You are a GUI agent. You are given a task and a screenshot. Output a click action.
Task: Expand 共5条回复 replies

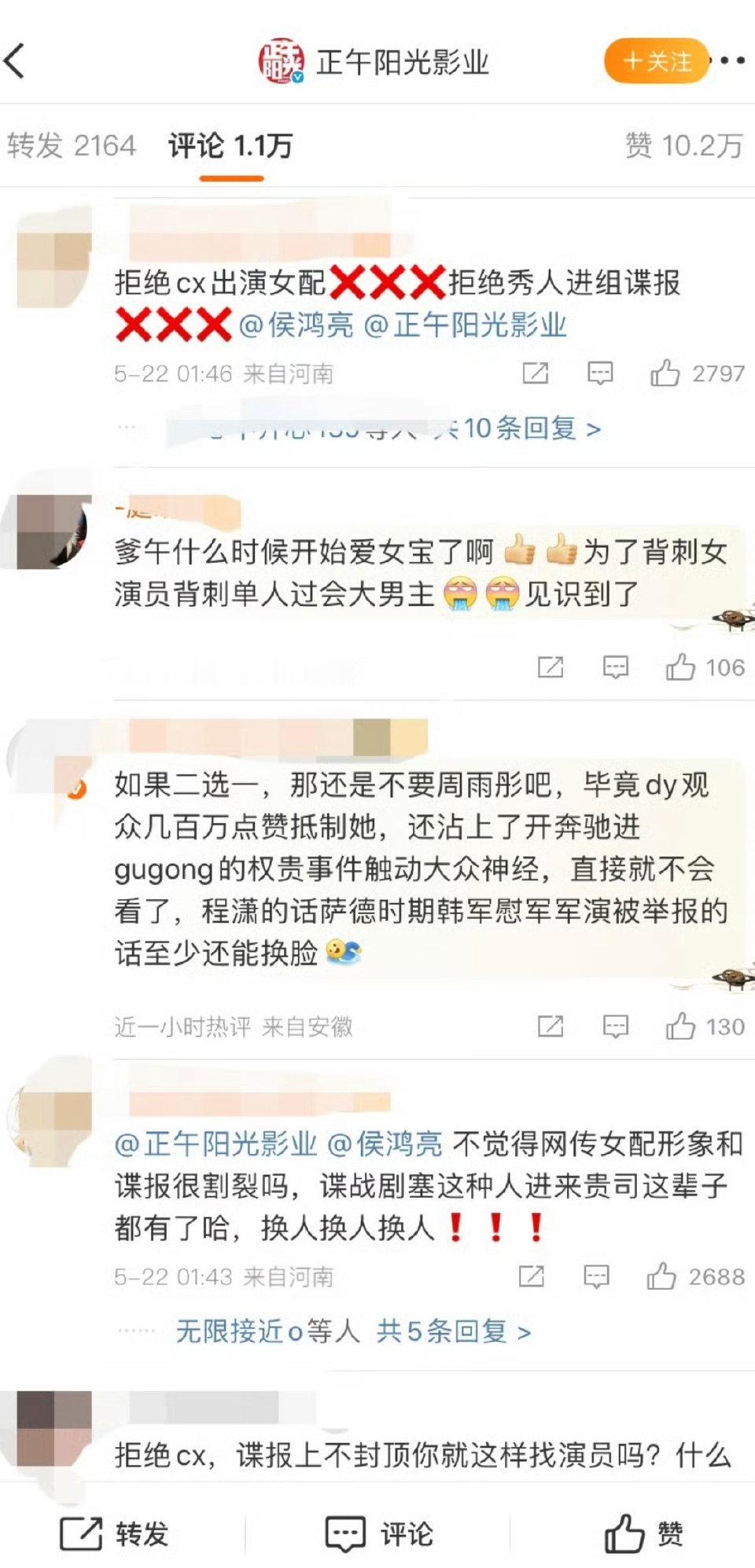454,1331
